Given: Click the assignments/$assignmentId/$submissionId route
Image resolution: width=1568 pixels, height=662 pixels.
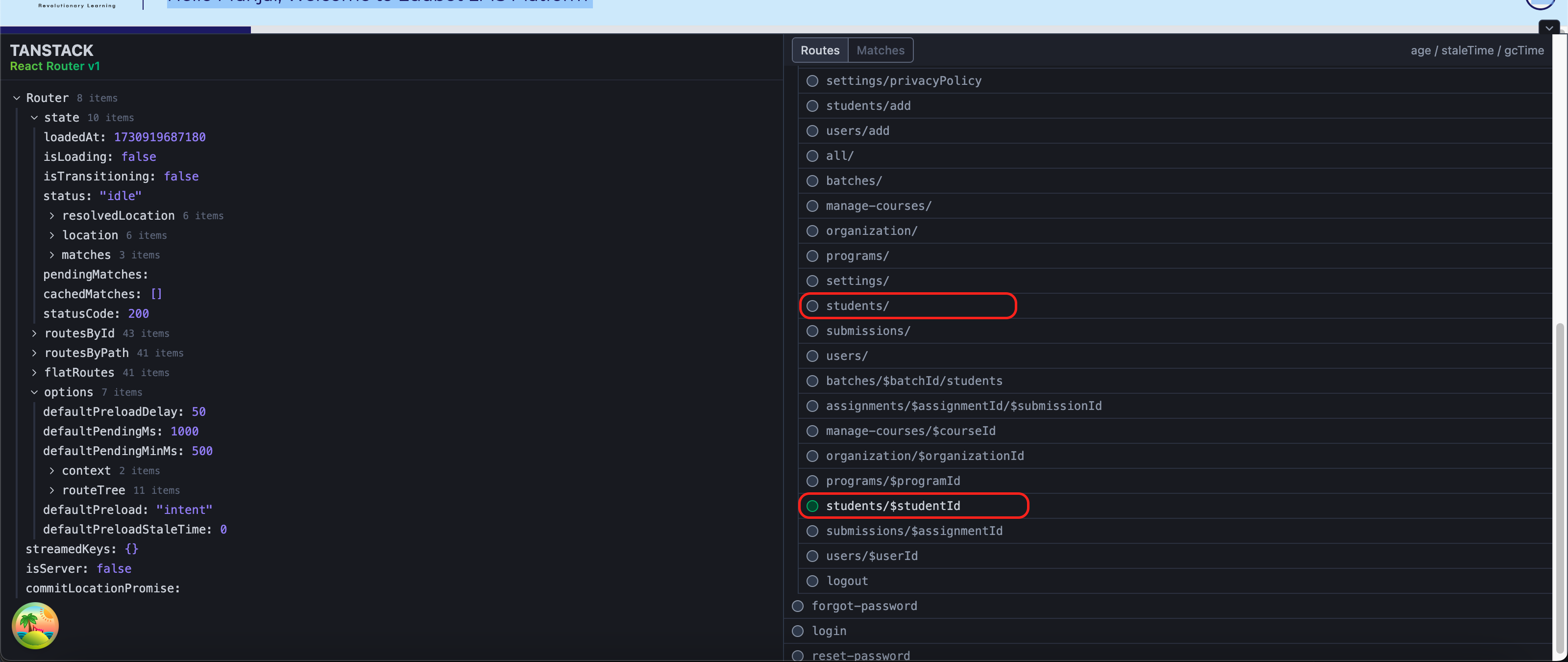Looking at the screenshot, I should 1175,406.
